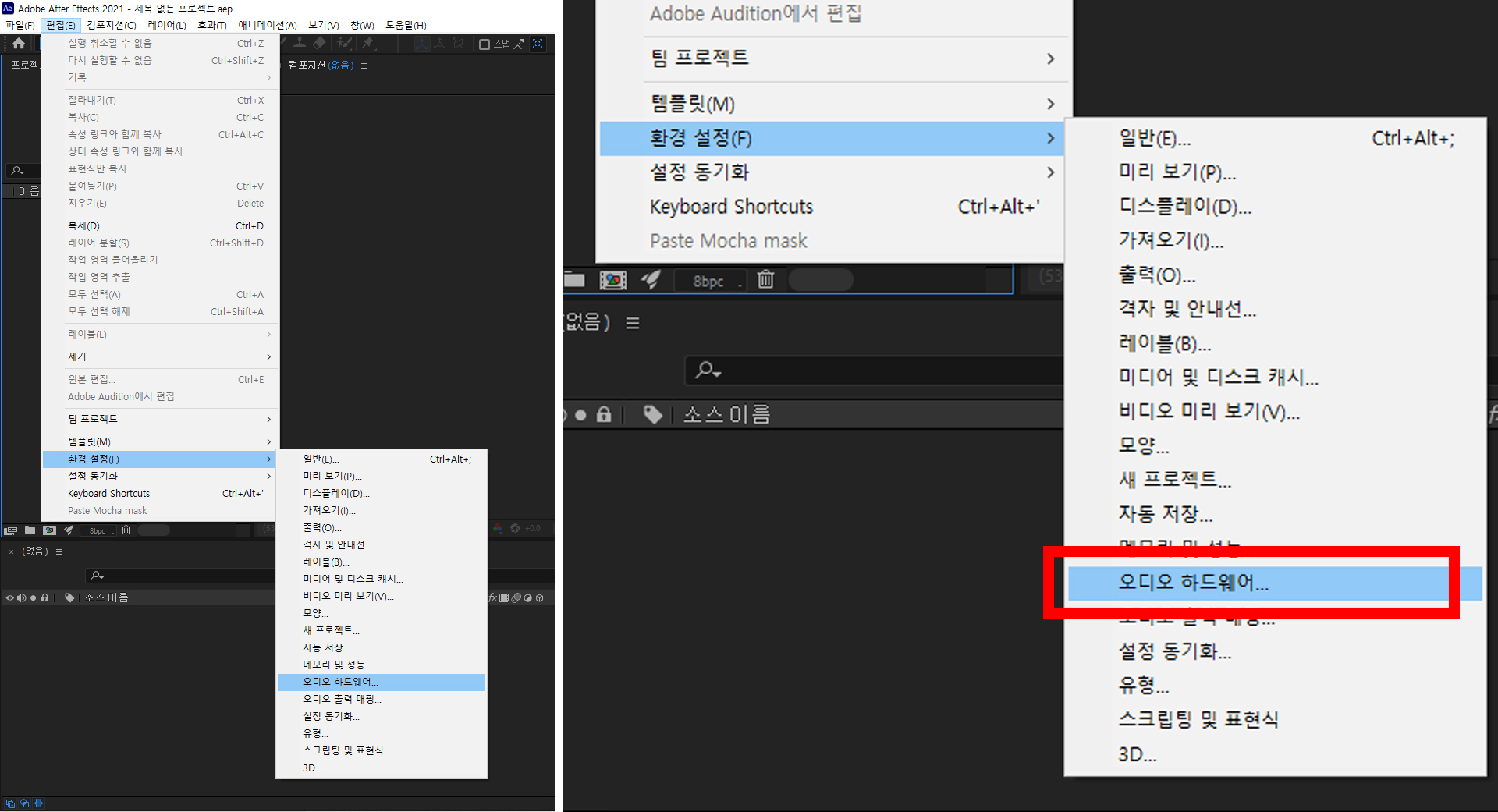Delete selected item with left trash icon
Image resolution: width=1498 pixels, height=812 pixels.
coord(126,530)
